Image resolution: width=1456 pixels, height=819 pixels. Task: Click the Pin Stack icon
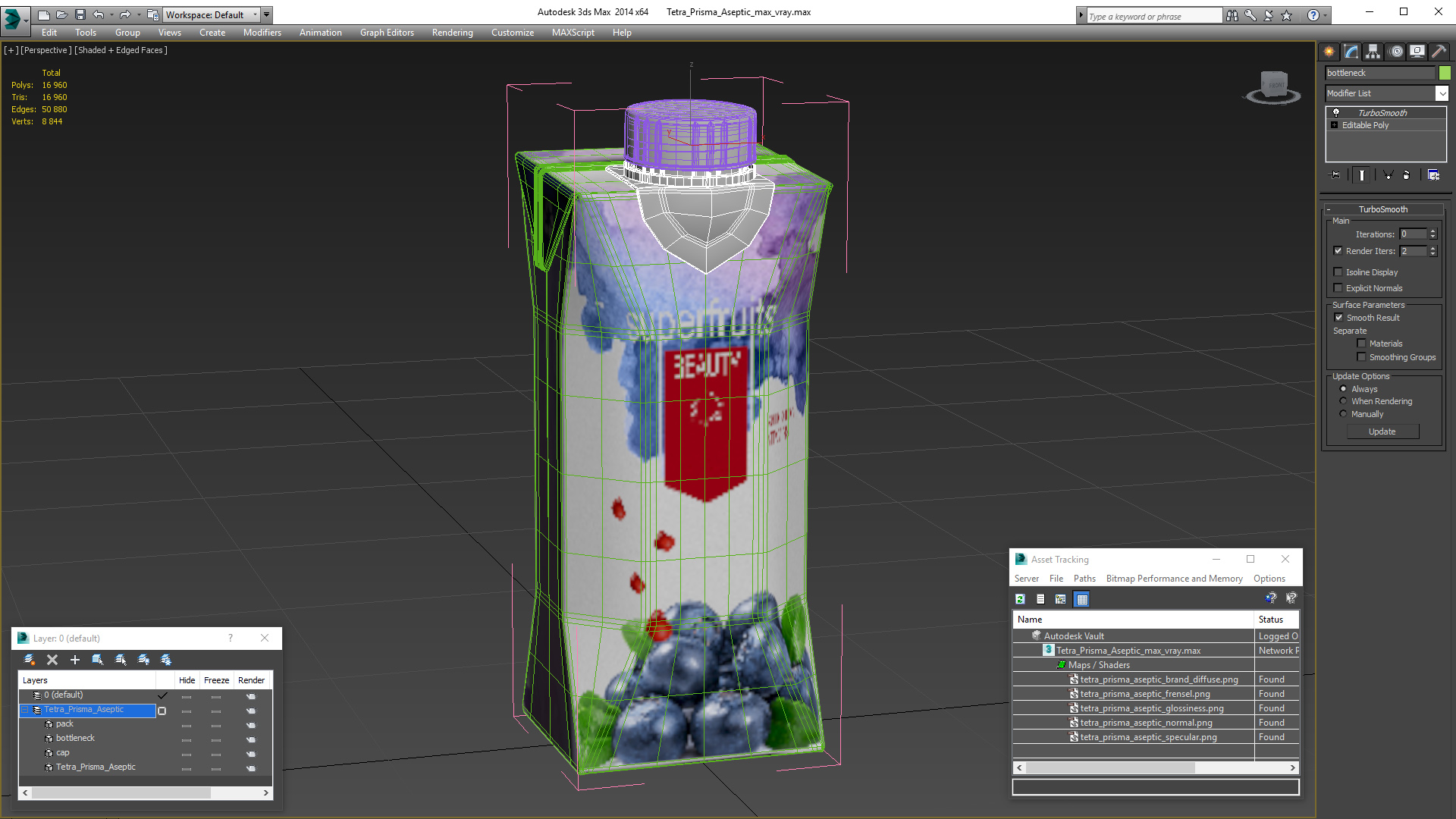pyautogui.click(x=1335, y=175)
